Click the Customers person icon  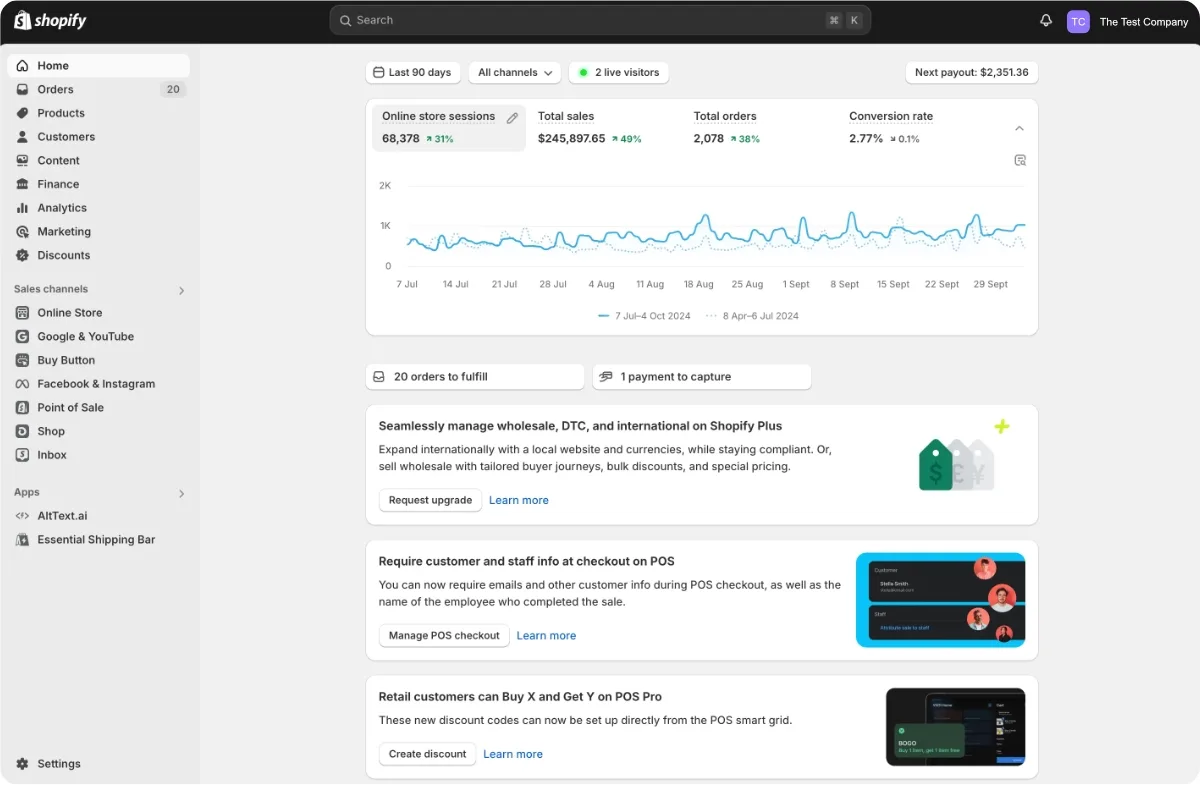pyautogui.click(x=22, y=137)
